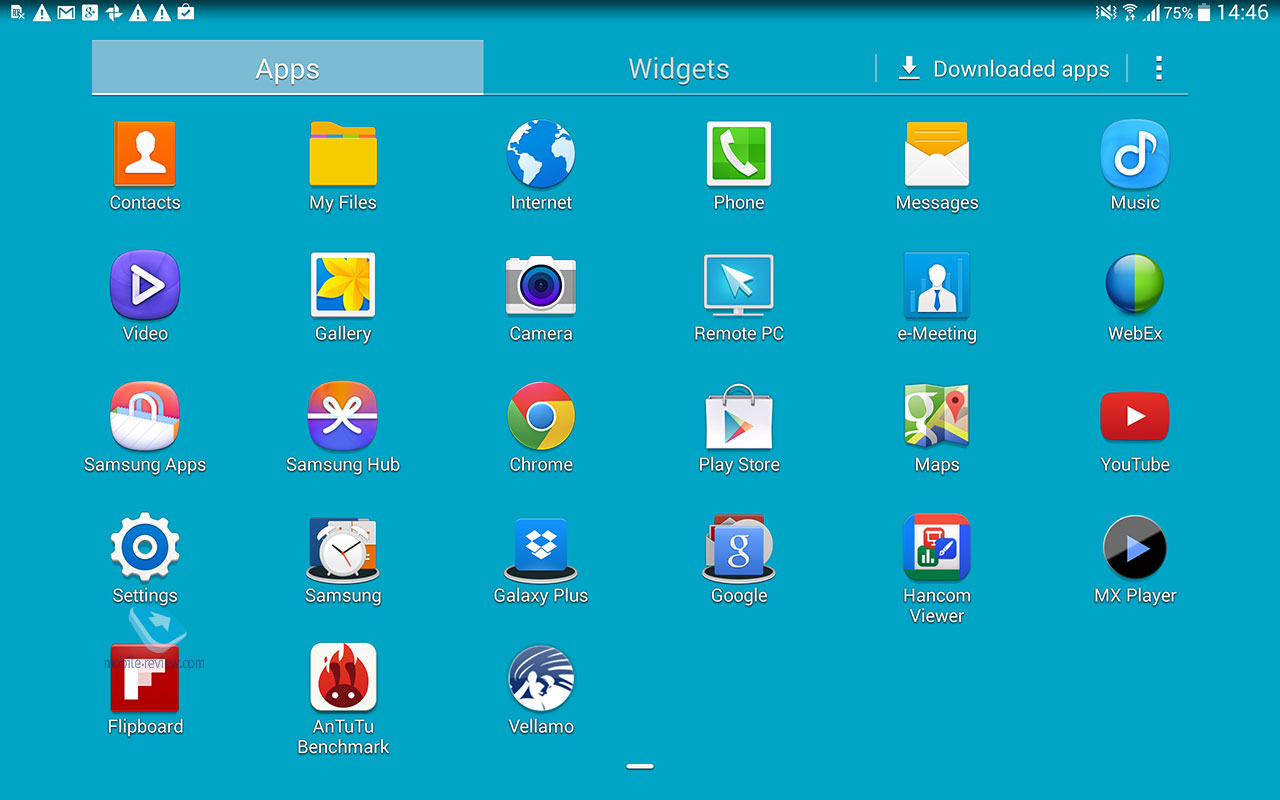Tap the Google+ notification icon in status bar
Image resolution: width=1280 pixels, height=800 pixels.
[90, 13]
